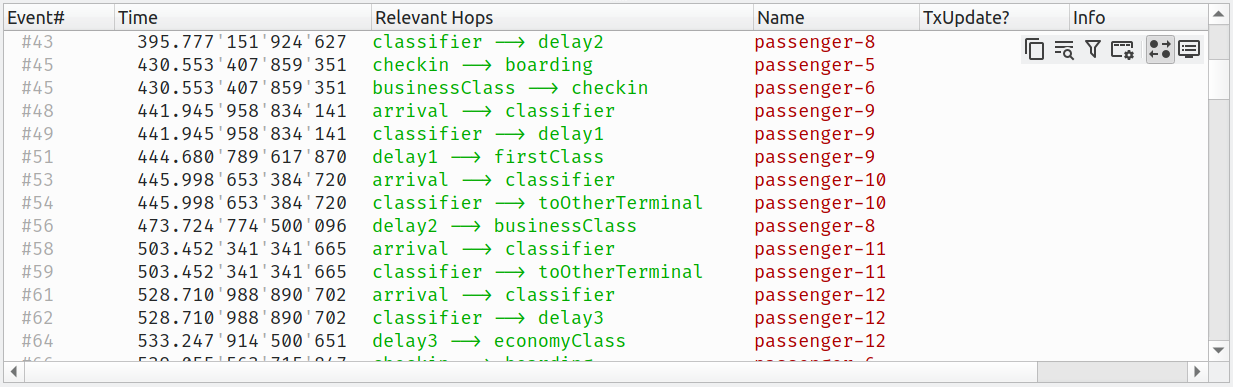Switch to the log display mode icon
1233x387 pixels.
pos(1189,49)
